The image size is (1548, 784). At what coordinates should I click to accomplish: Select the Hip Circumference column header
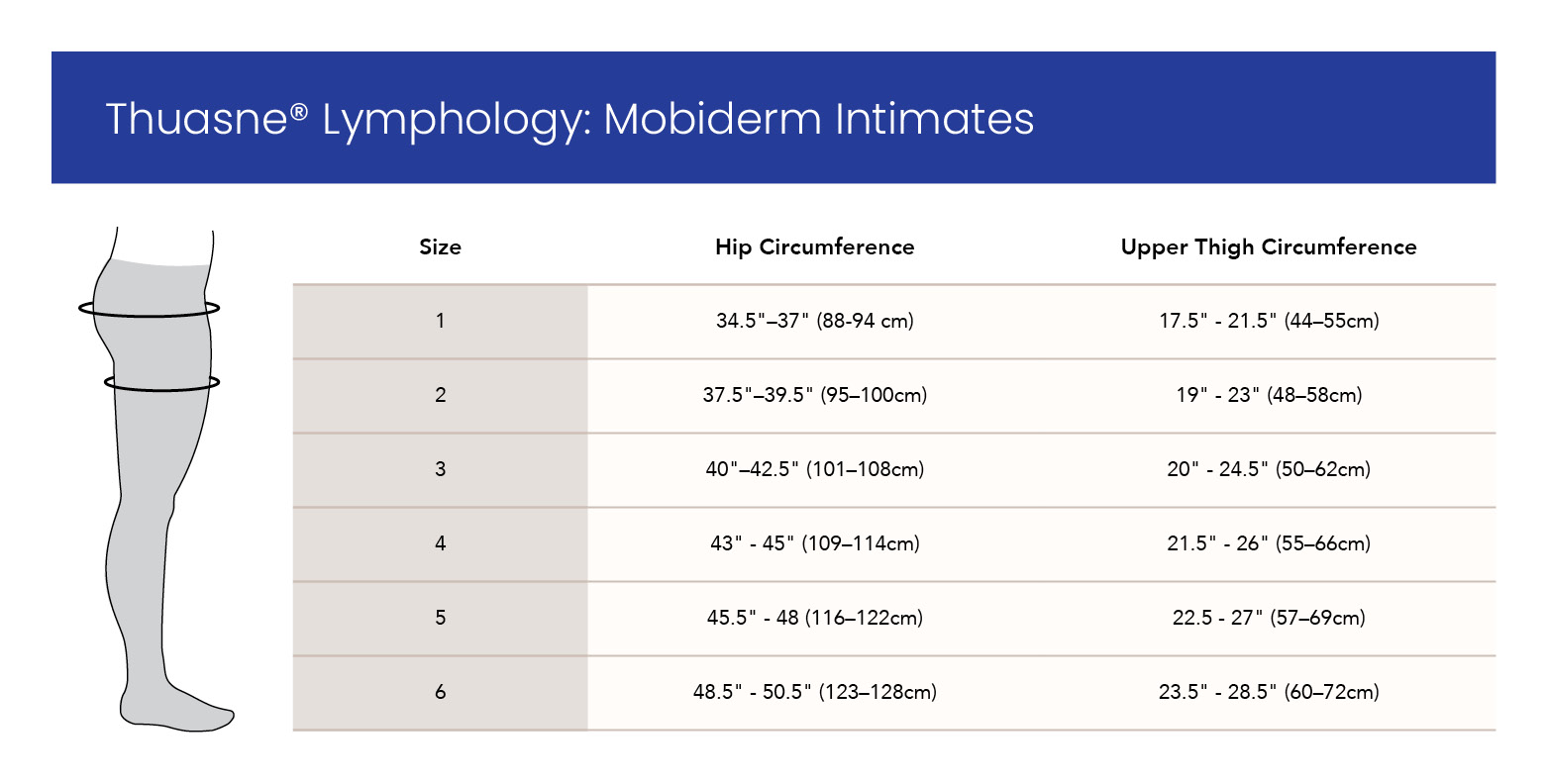click(814, 247)
